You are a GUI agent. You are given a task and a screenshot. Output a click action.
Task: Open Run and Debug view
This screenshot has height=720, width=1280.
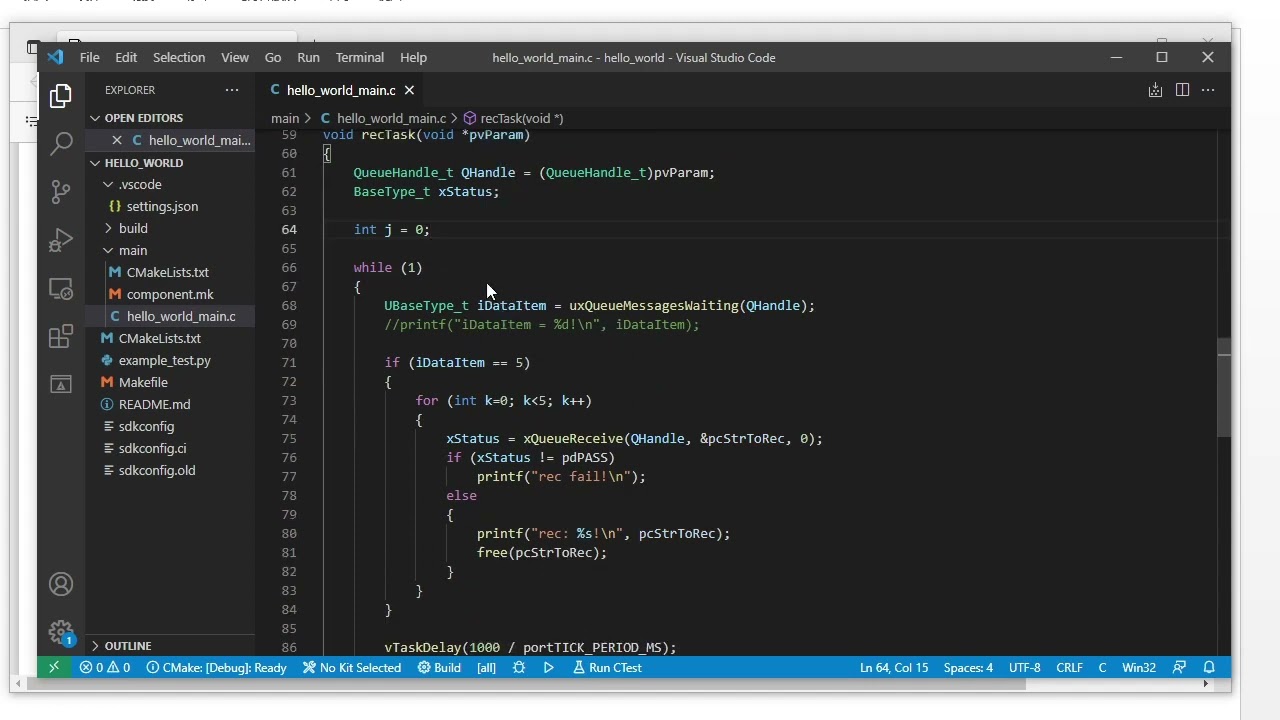61,240
